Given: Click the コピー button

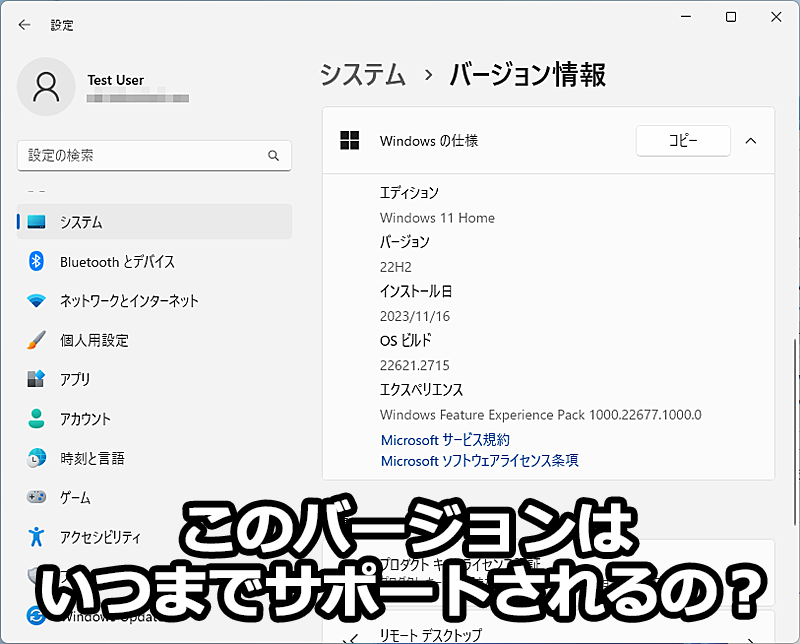Looking at the screenshot, I should [683, 141].
